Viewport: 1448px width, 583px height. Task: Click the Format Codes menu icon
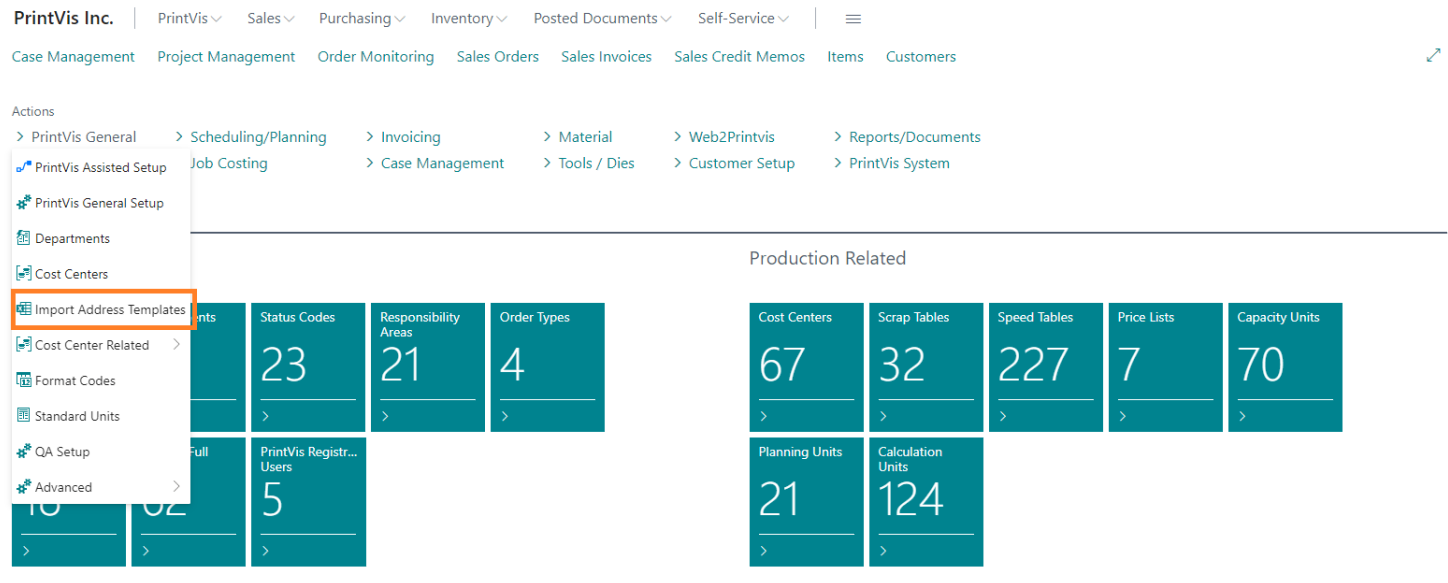(24, 380)
